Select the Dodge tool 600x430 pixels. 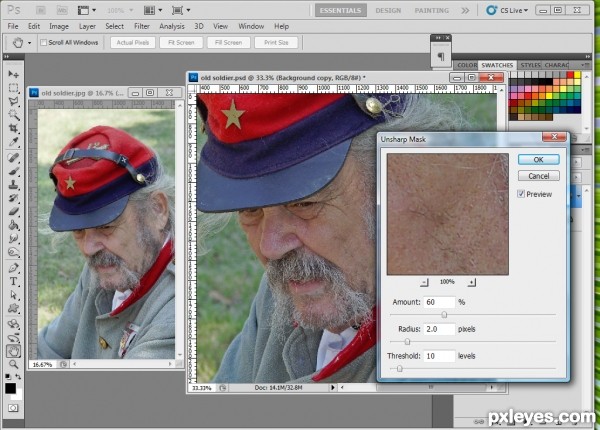(x=13, y=252)
